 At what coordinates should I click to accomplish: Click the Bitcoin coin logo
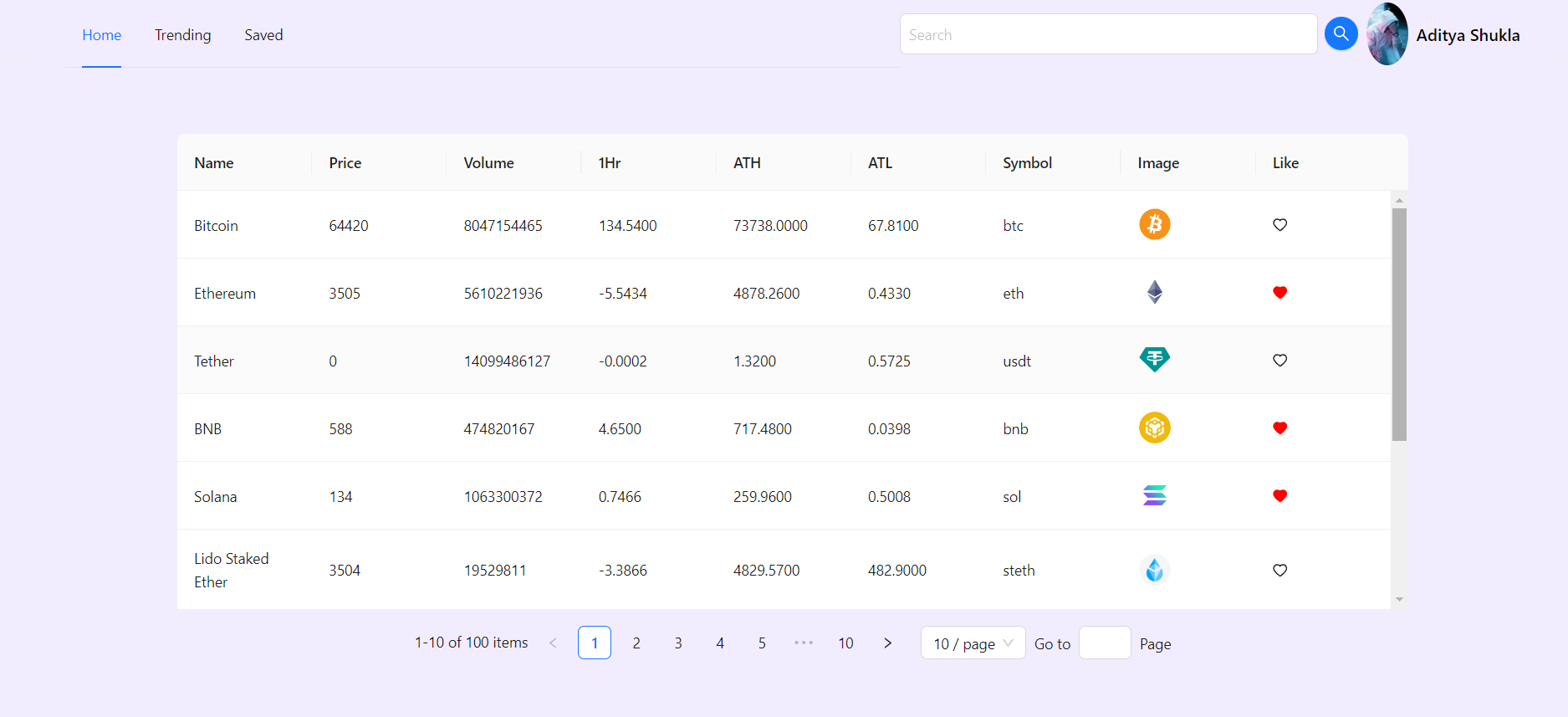(x=1154, y=224)
